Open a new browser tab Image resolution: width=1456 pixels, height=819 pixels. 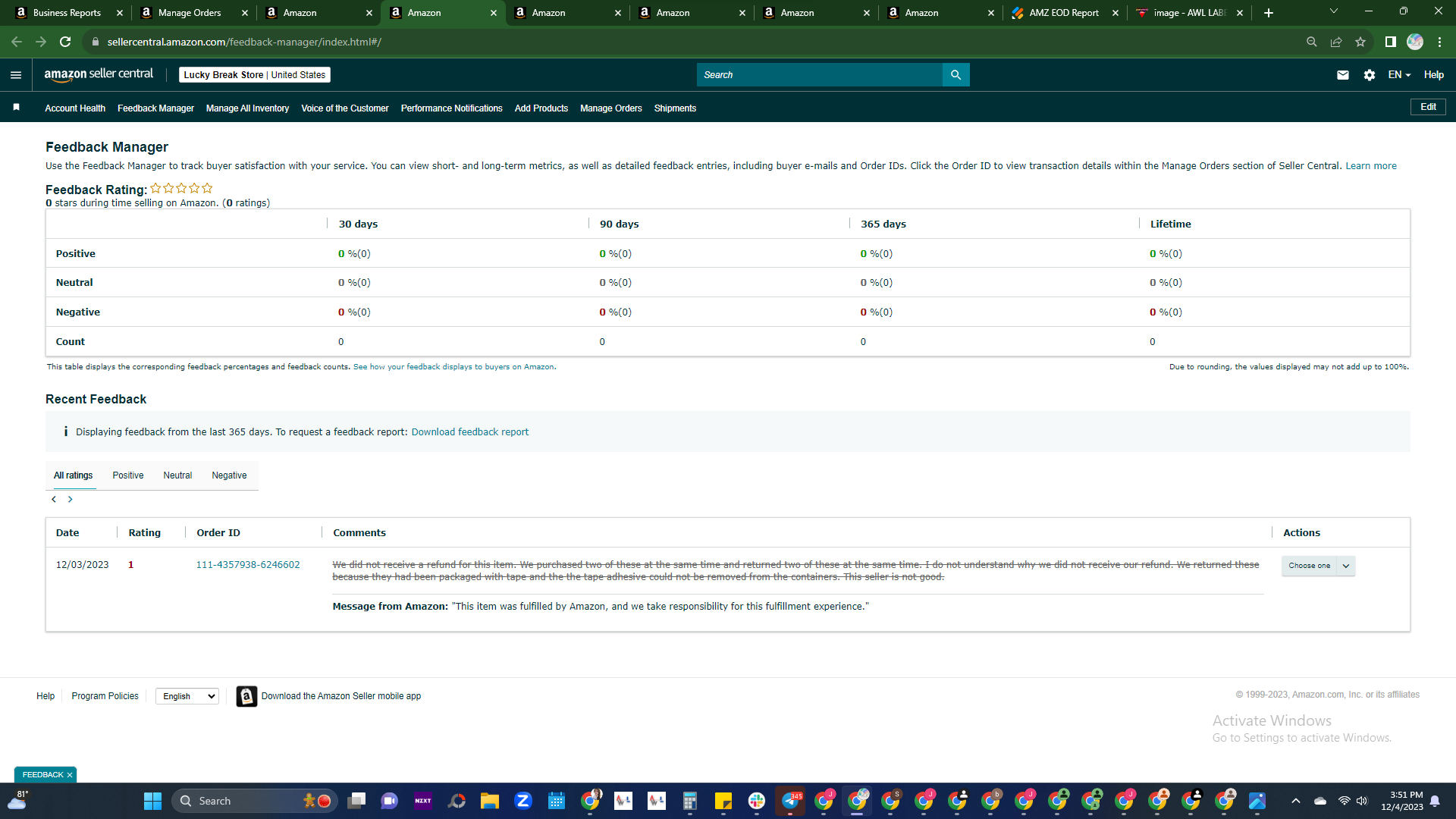point(1269,13)
